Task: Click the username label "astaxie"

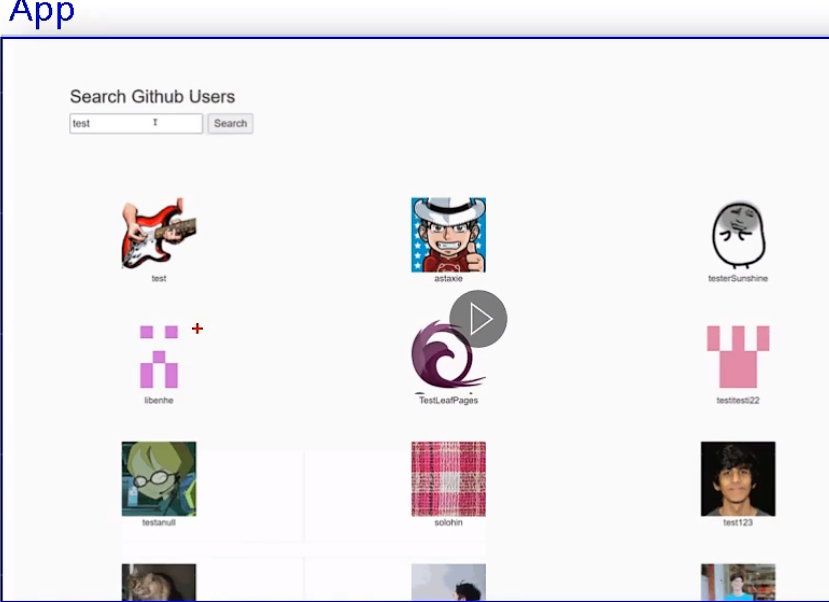Action: 448,279
